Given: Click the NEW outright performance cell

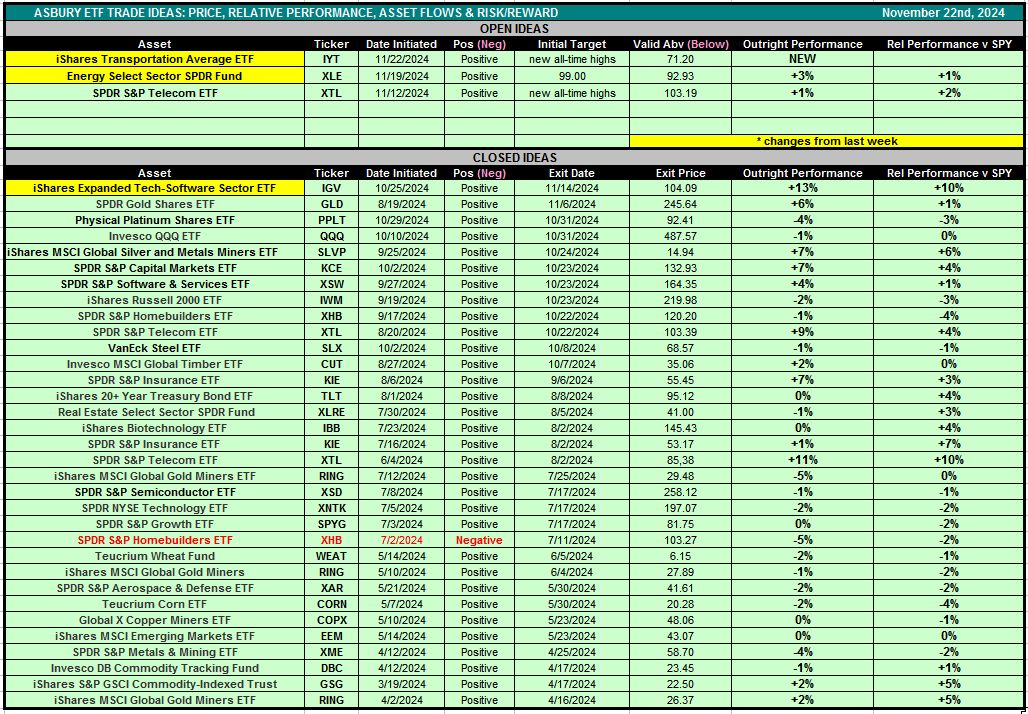Looking at the screenshot, I should pyautogui.click(x=802, y=60).
